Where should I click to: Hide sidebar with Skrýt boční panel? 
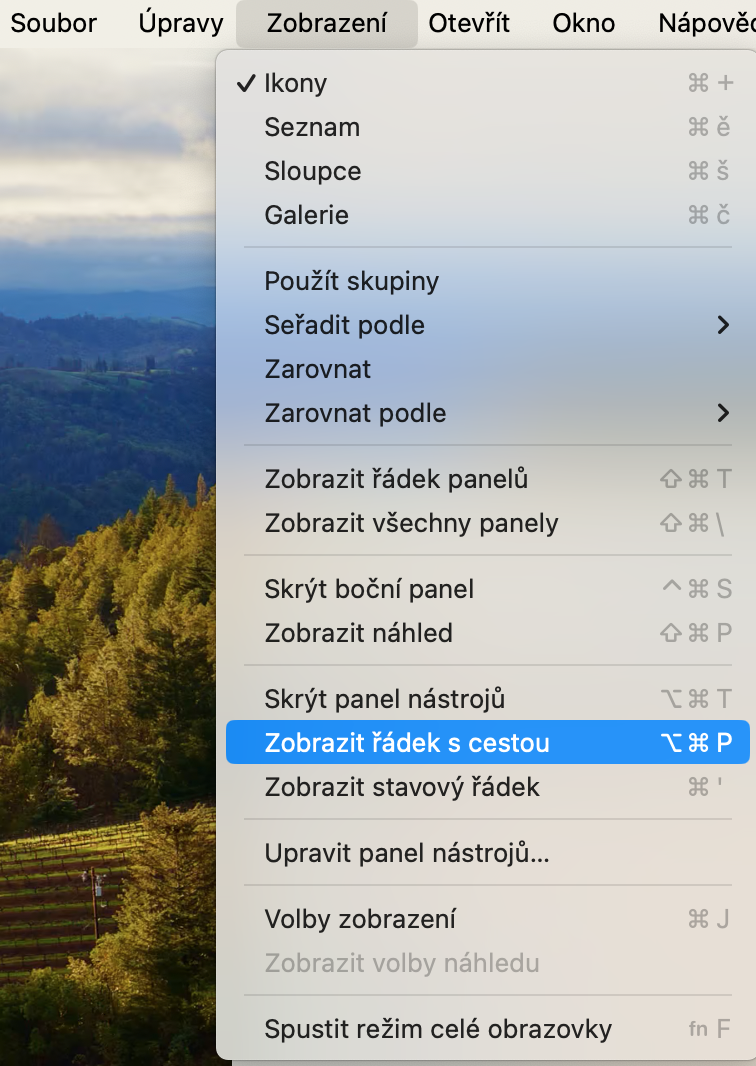coord(369,589)
